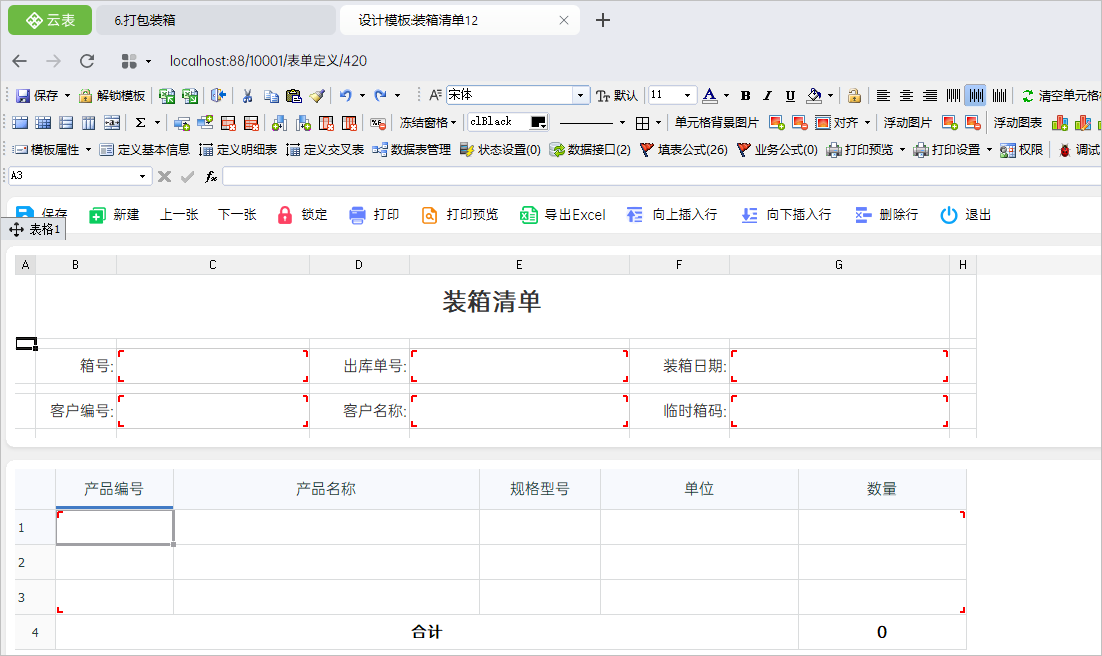Click the 箱号 input field
The image size is (1102, 656).
213,366
